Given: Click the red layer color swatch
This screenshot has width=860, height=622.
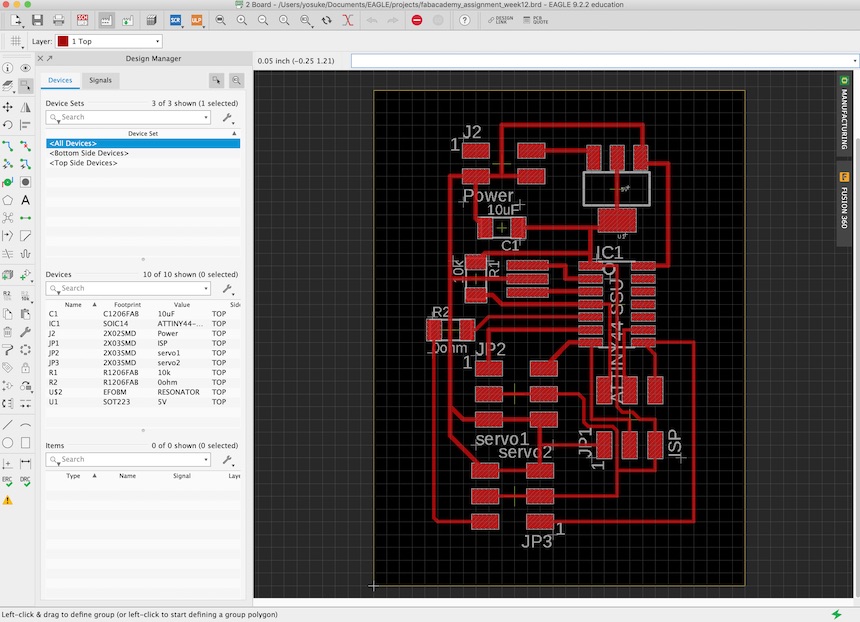Looking at the screenshot, I should pos(63,41).
